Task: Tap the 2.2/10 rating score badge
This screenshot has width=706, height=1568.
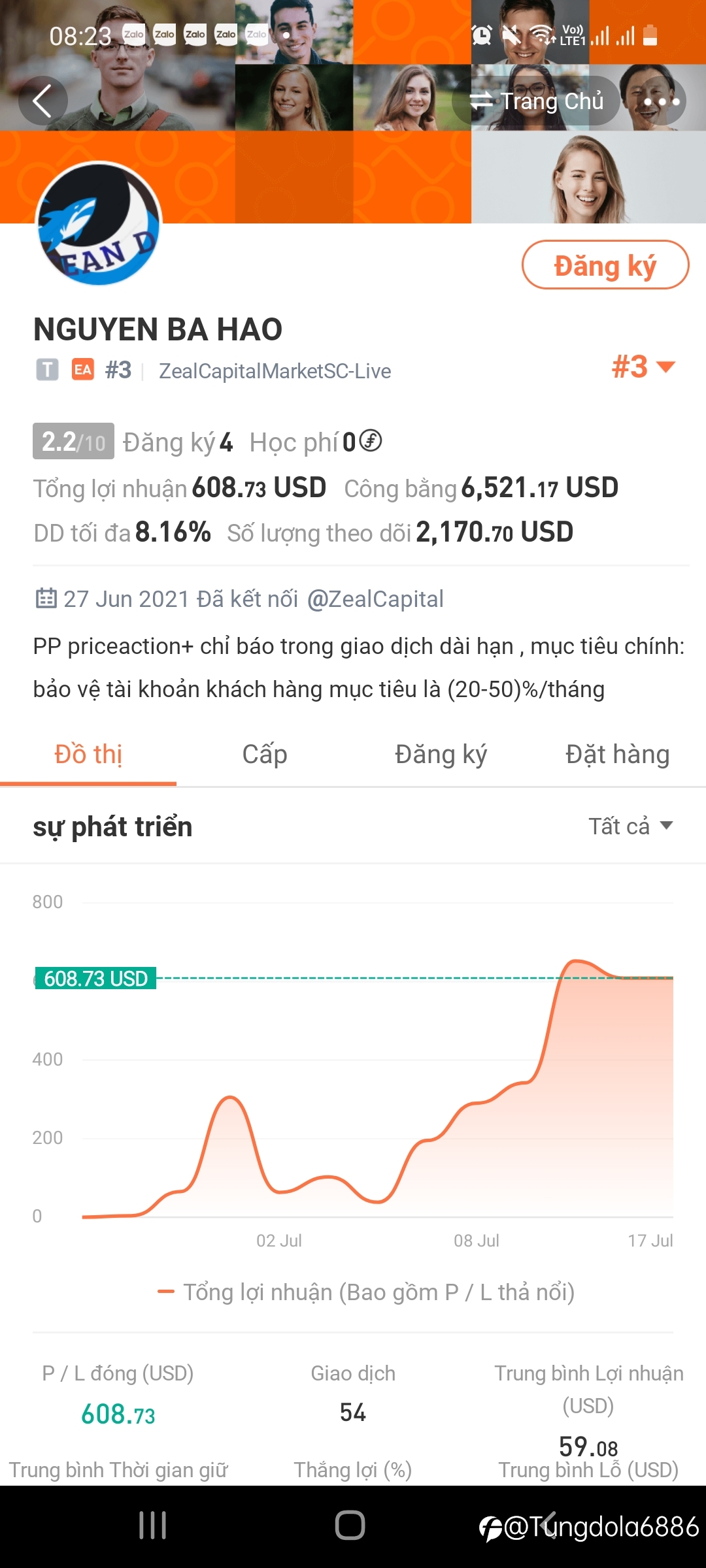Action: [x=73, y=442]
